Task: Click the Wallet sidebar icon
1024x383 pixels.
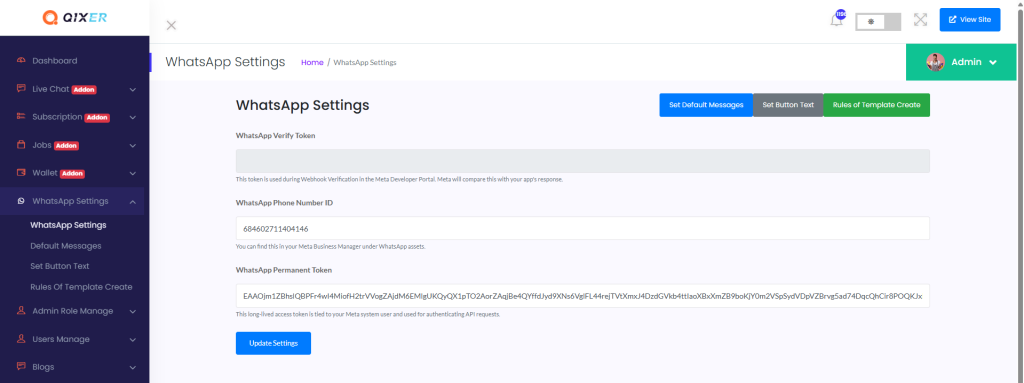Action: pos(21,173)
